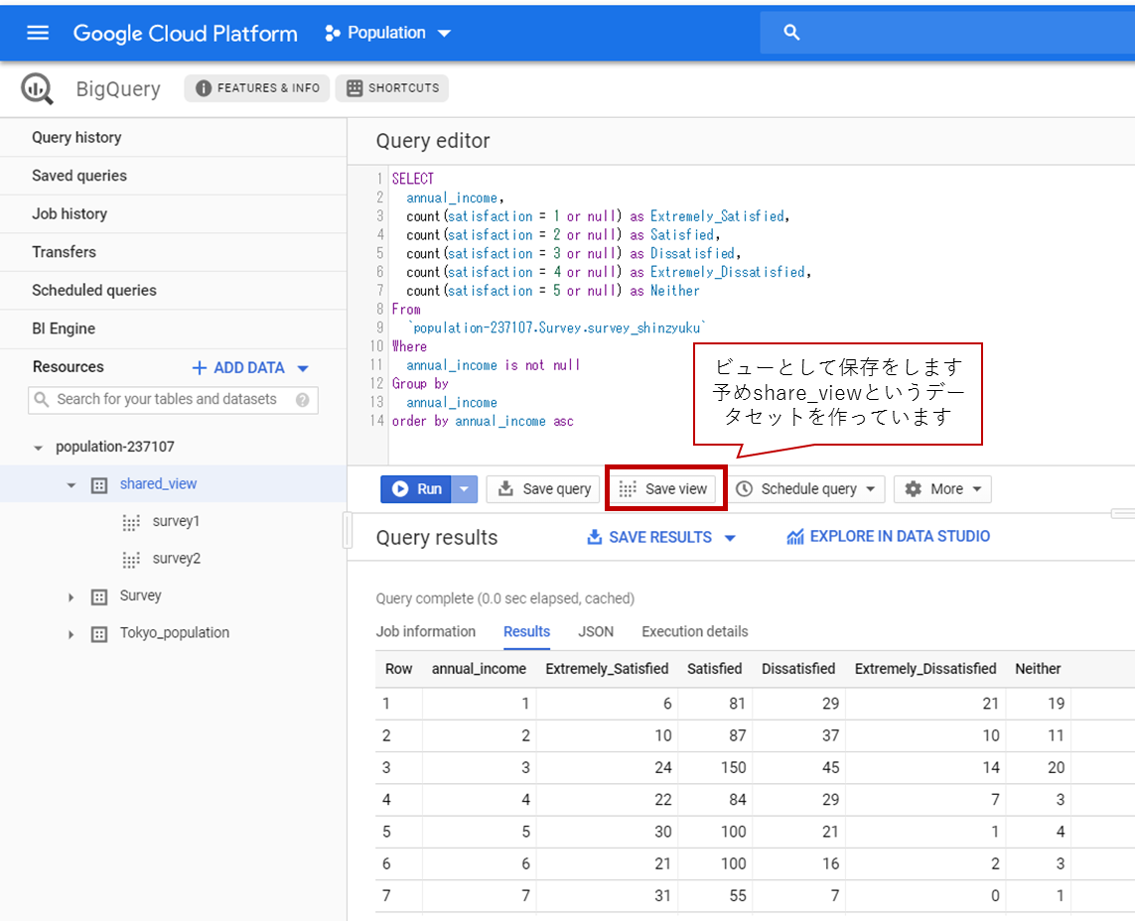This screenshot has height=921, width=1135.
Task: Switch to the Execution details tab
Action: [x=694, y=631]
